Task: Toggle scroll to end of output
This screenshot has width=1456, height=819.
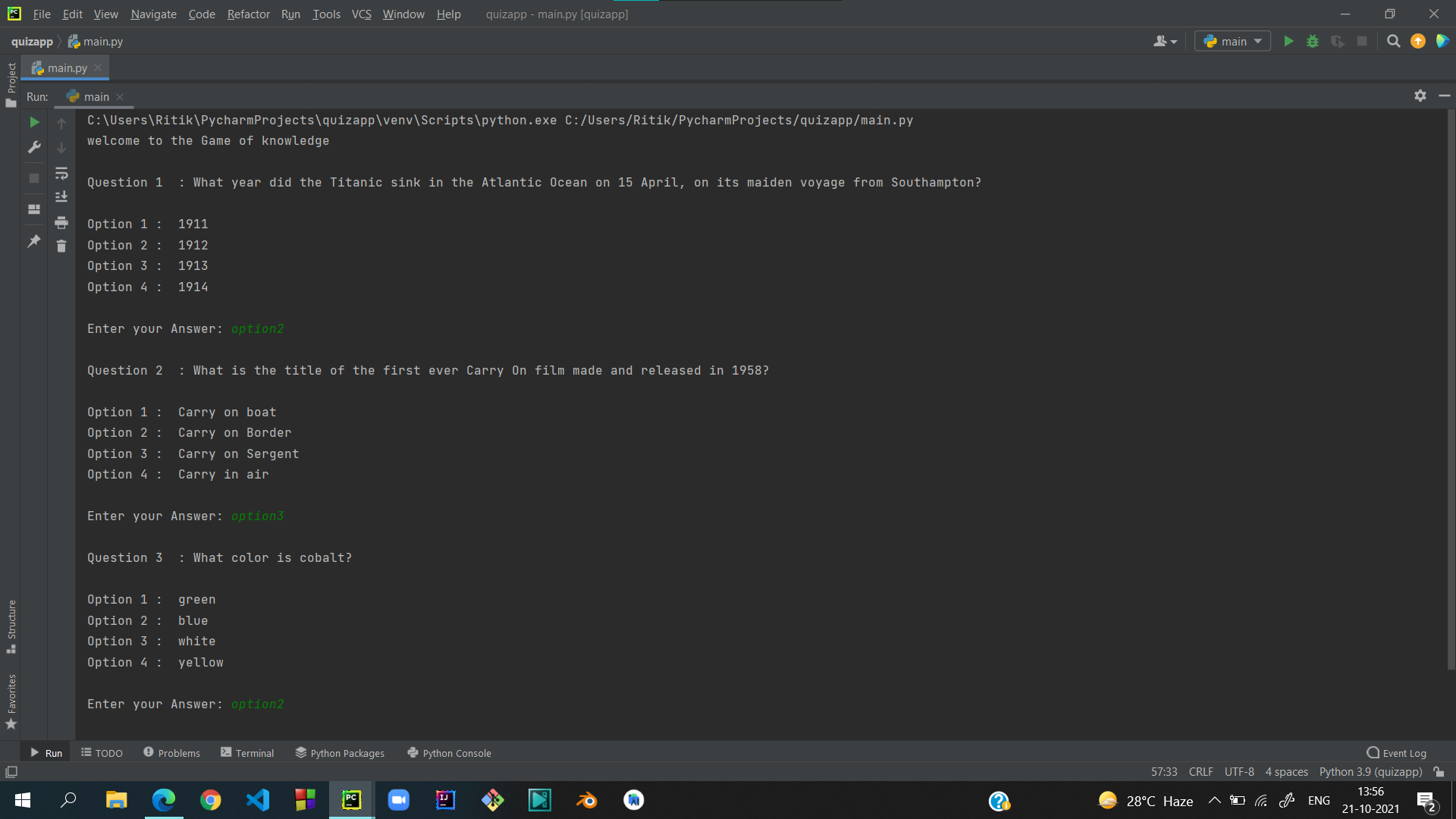Action: point(61,197)
